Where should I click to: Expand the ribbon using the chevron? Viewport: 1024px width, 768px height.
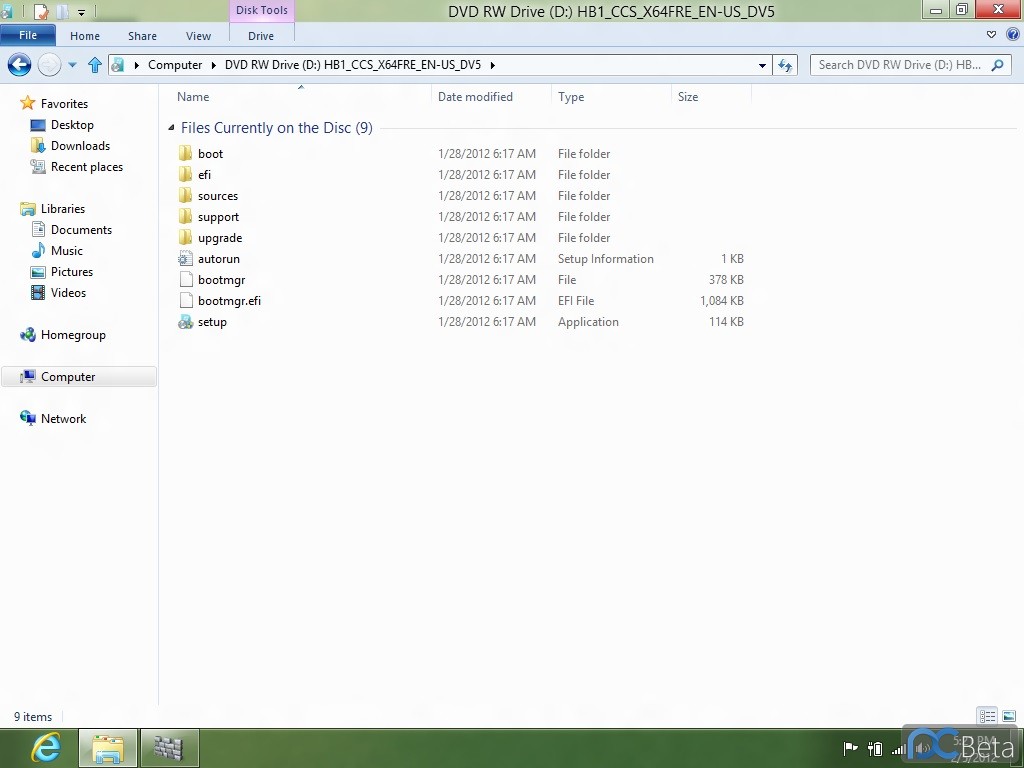991,35
